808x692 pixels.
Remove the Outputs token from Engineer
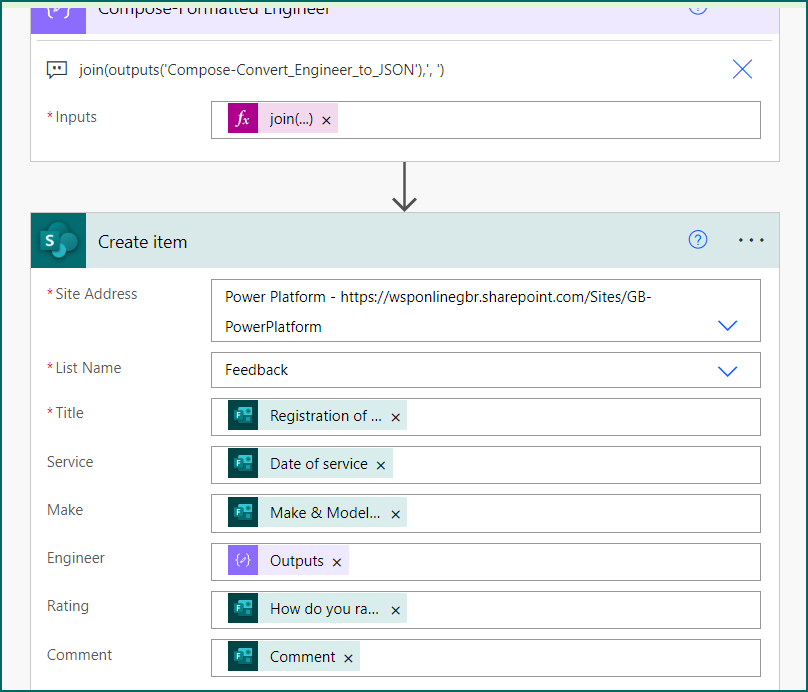(x=336, y=562)
